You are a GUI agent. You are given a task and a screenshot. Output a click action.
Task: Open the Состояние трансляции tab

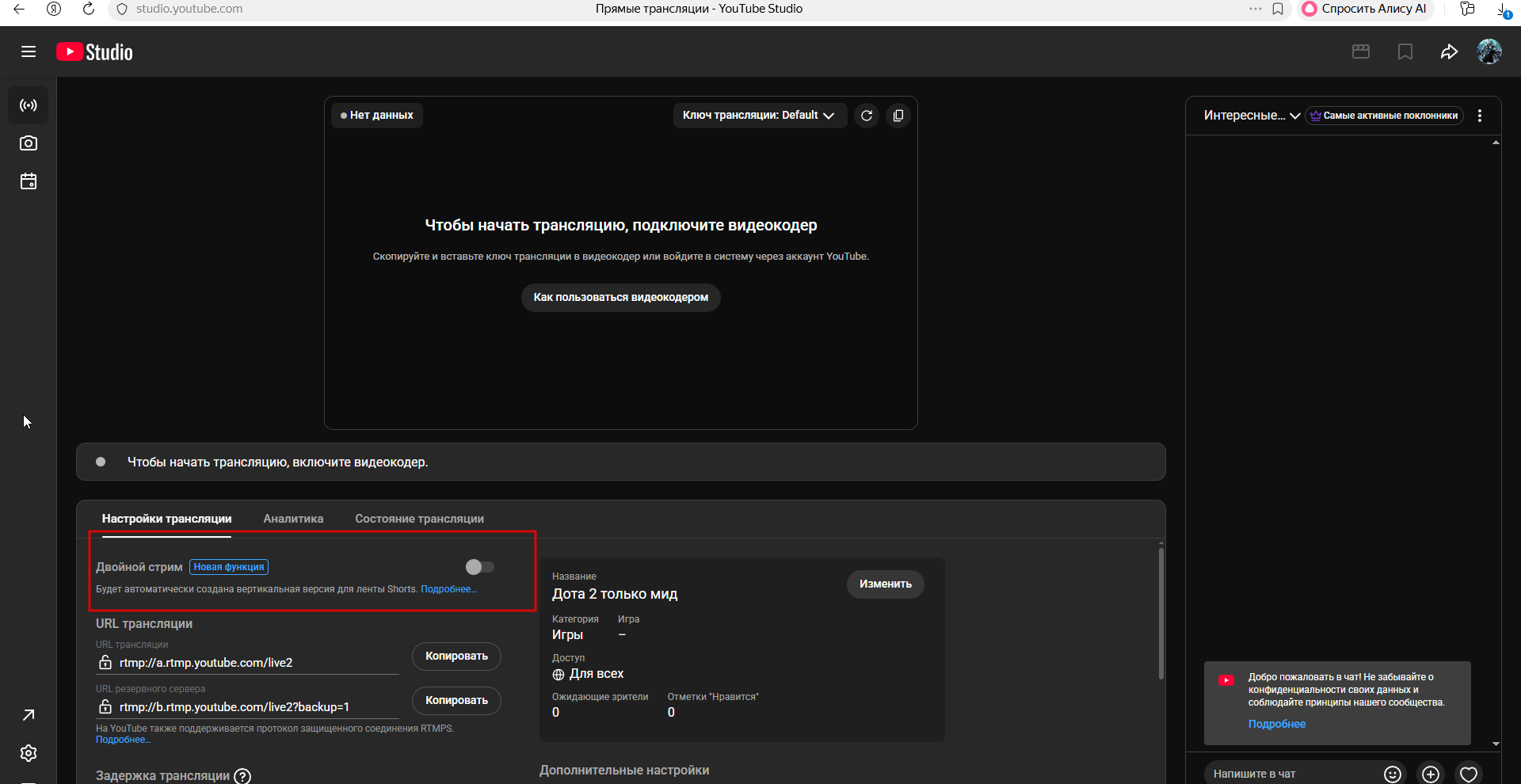tap(419, 519)
